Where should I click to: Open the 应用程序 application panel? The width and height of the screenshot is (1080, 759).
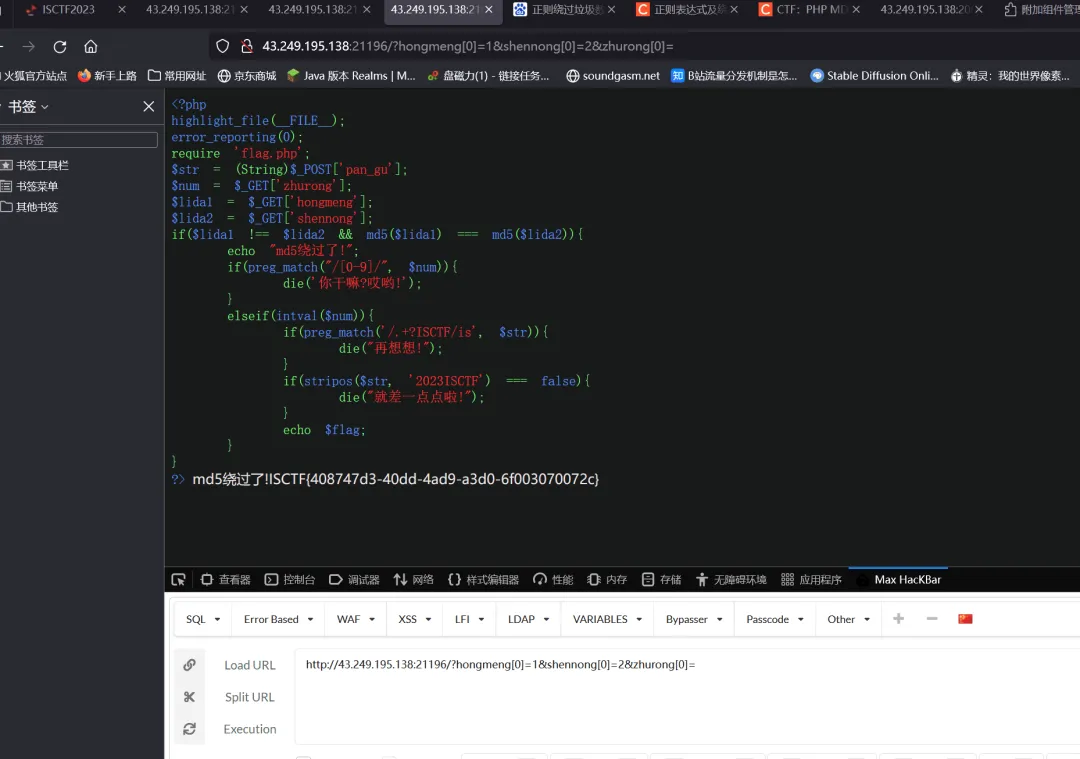(811, 580)
